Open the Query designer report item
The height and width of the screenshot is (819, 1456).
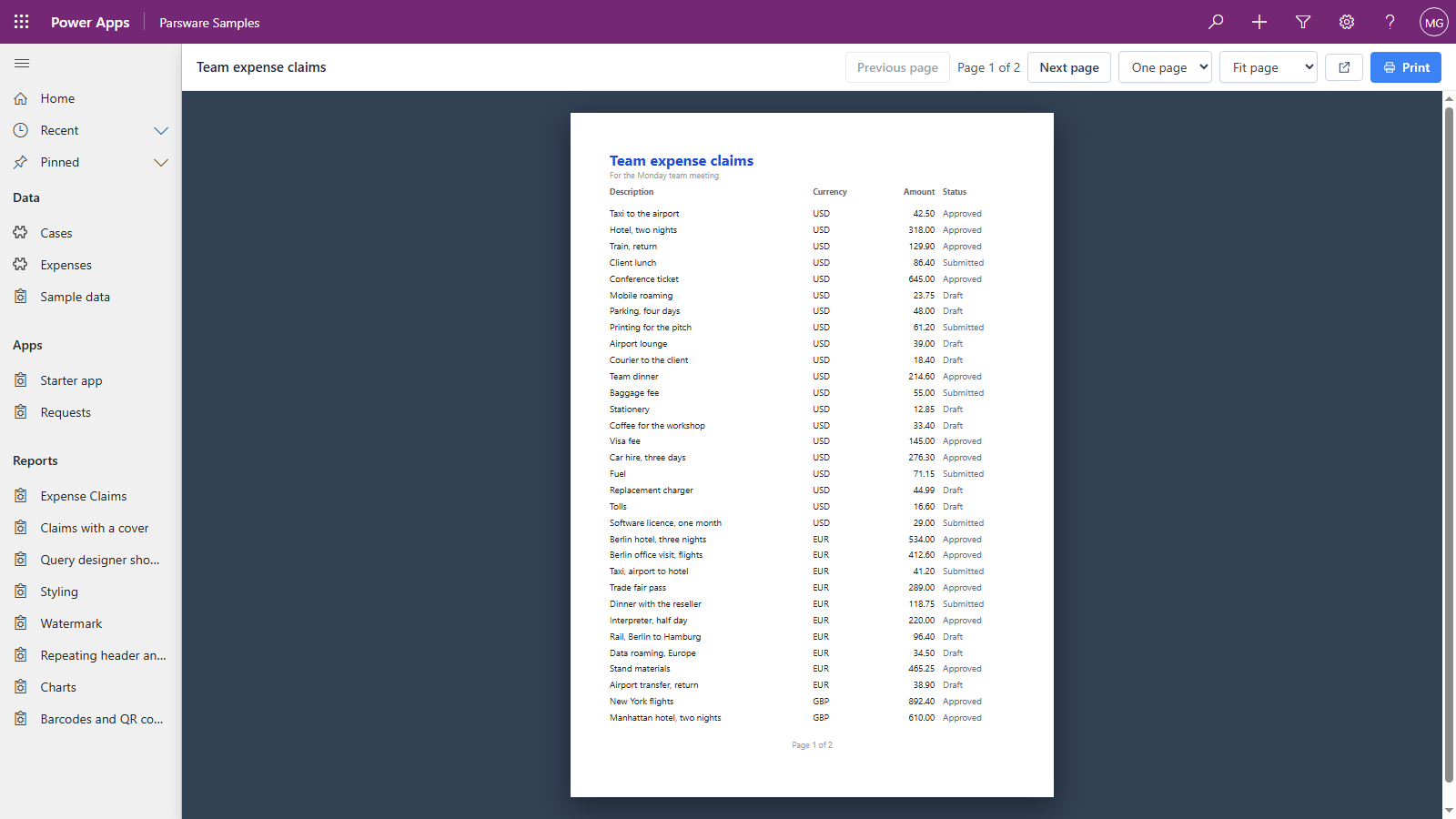(91, 560)
